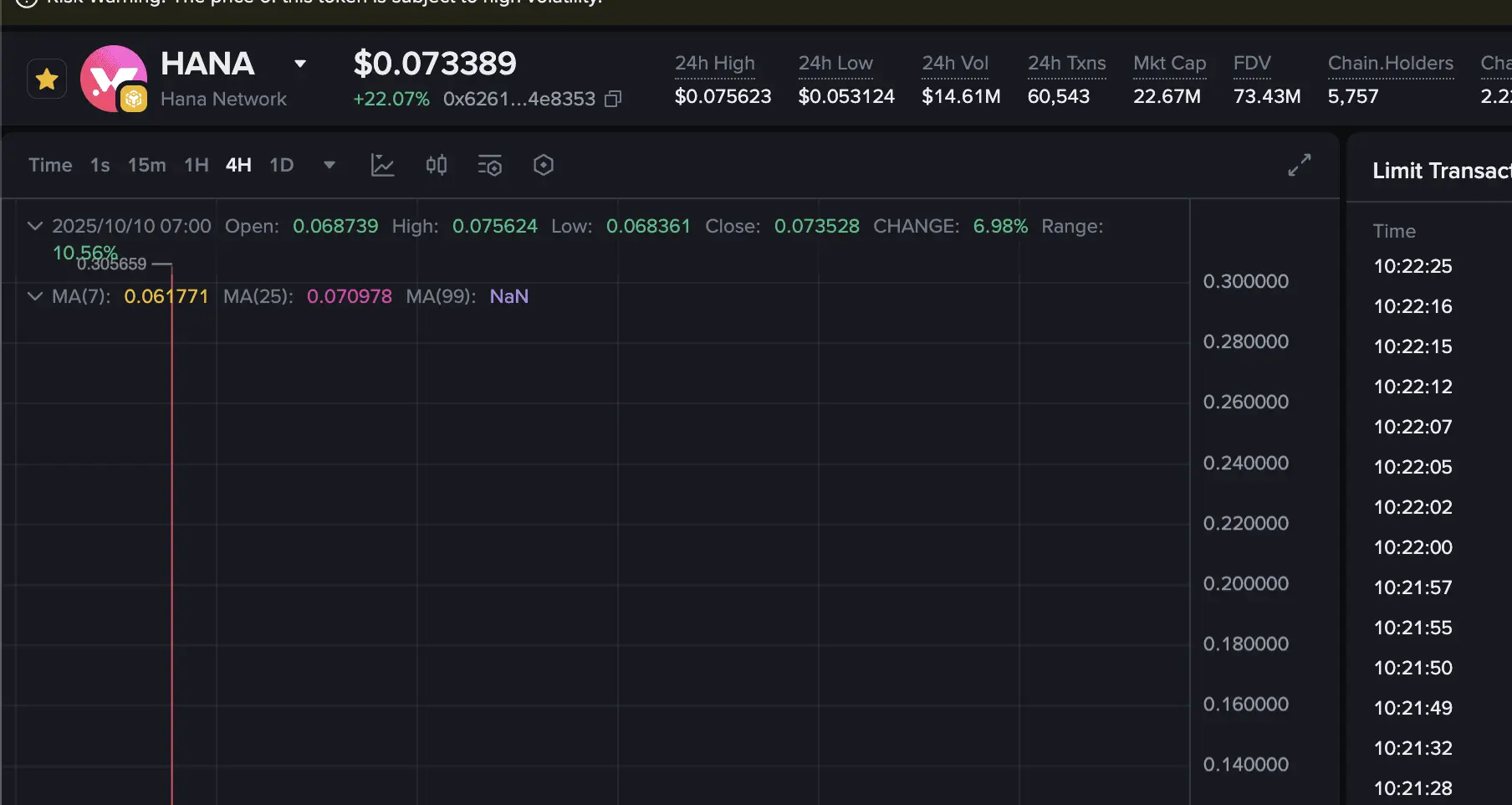Viewport: 1512px width, 805px height.
Task: Click the HANA token logo
Action: [114, 79]
